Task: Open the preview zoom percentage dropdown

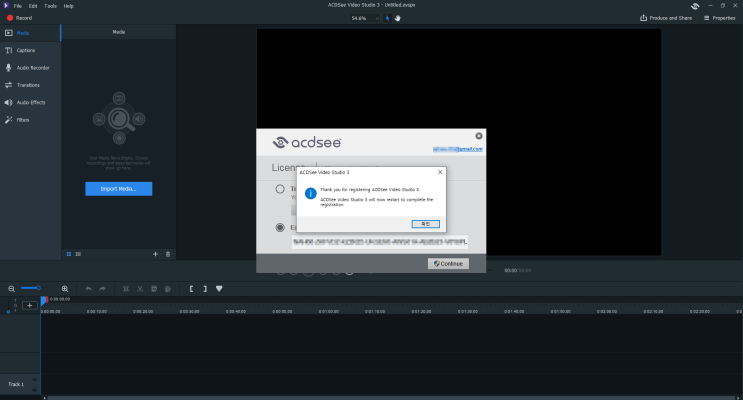Action: coord(365,18)
